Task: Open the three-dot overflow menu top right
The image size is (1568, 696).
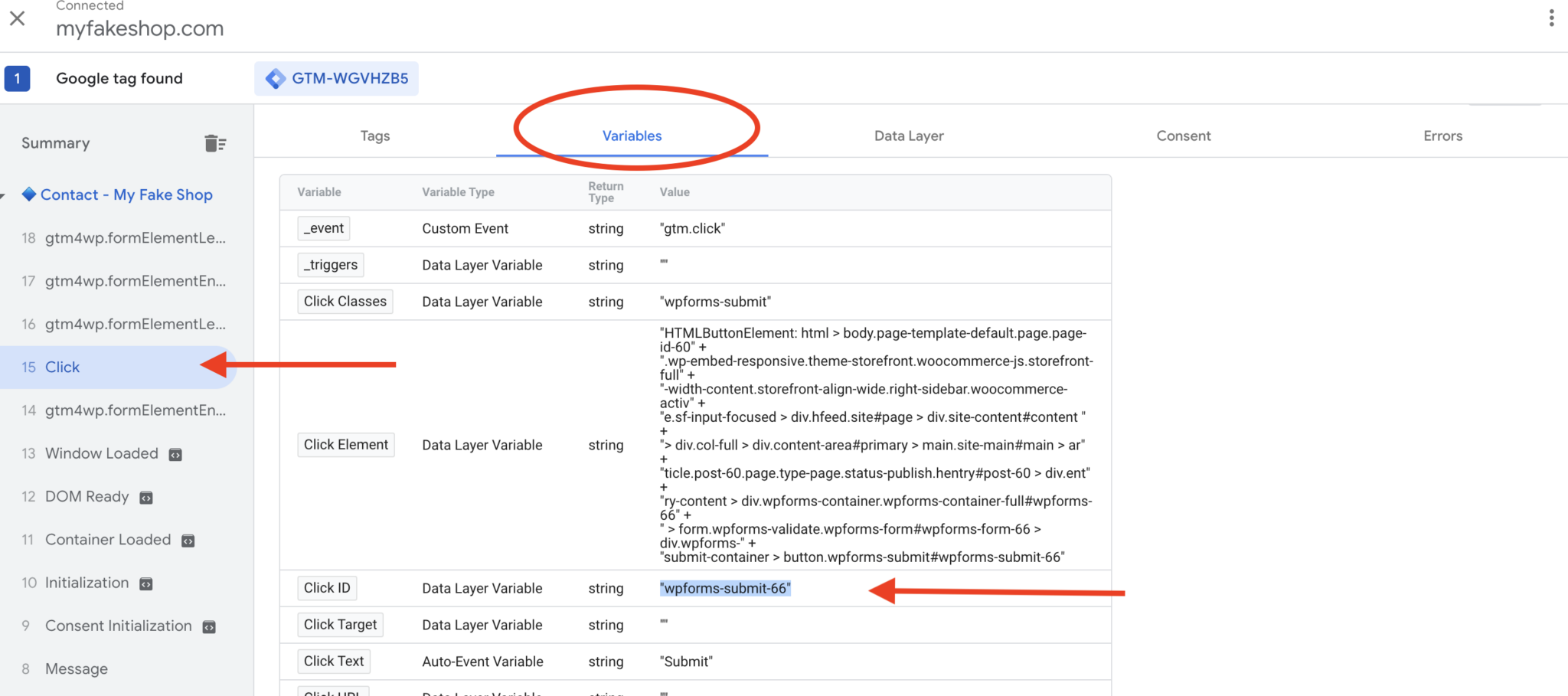Action: point(1553,17)
